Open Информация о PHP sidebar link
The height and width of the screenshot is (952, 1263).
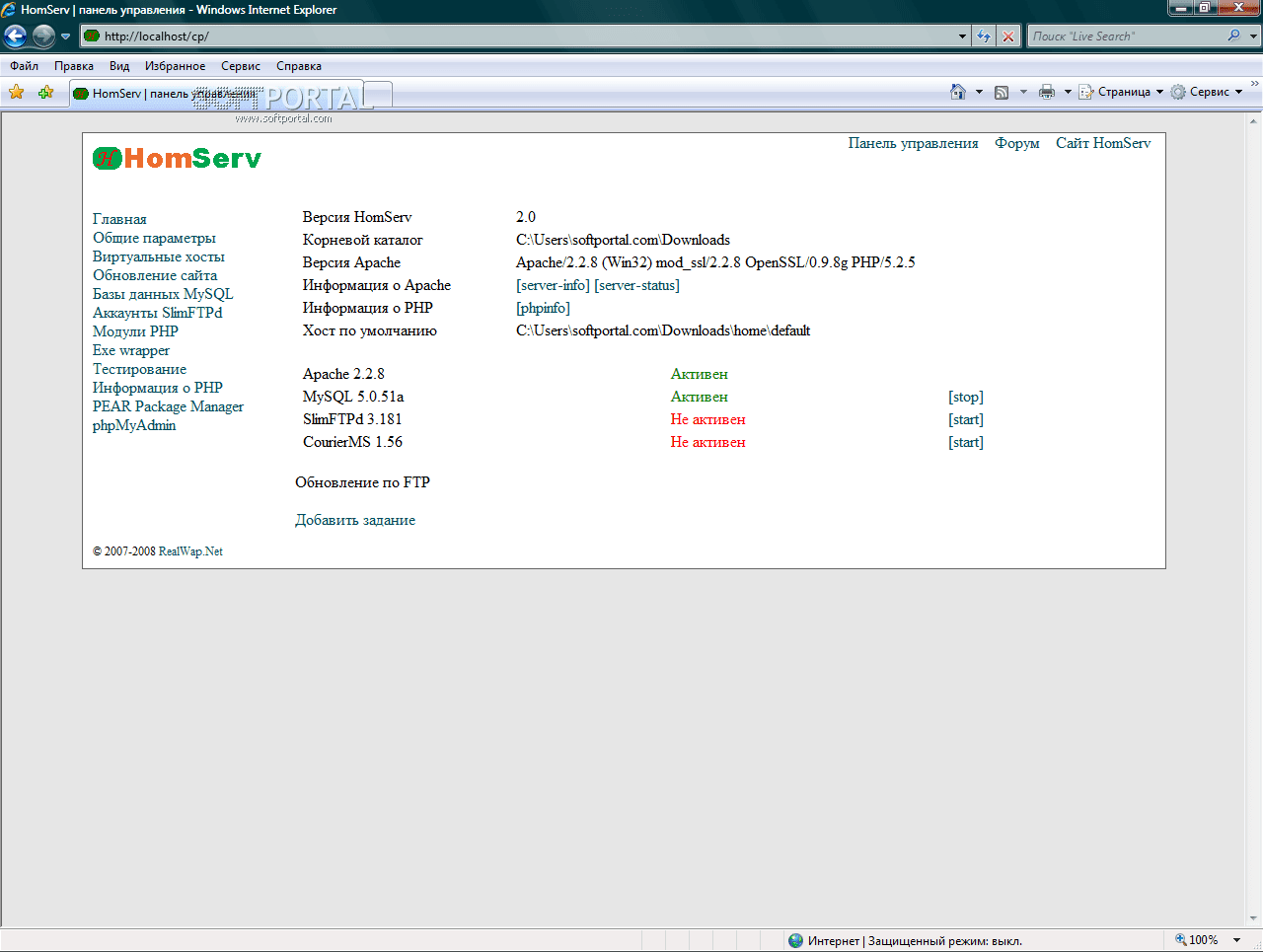pos(158,388)
